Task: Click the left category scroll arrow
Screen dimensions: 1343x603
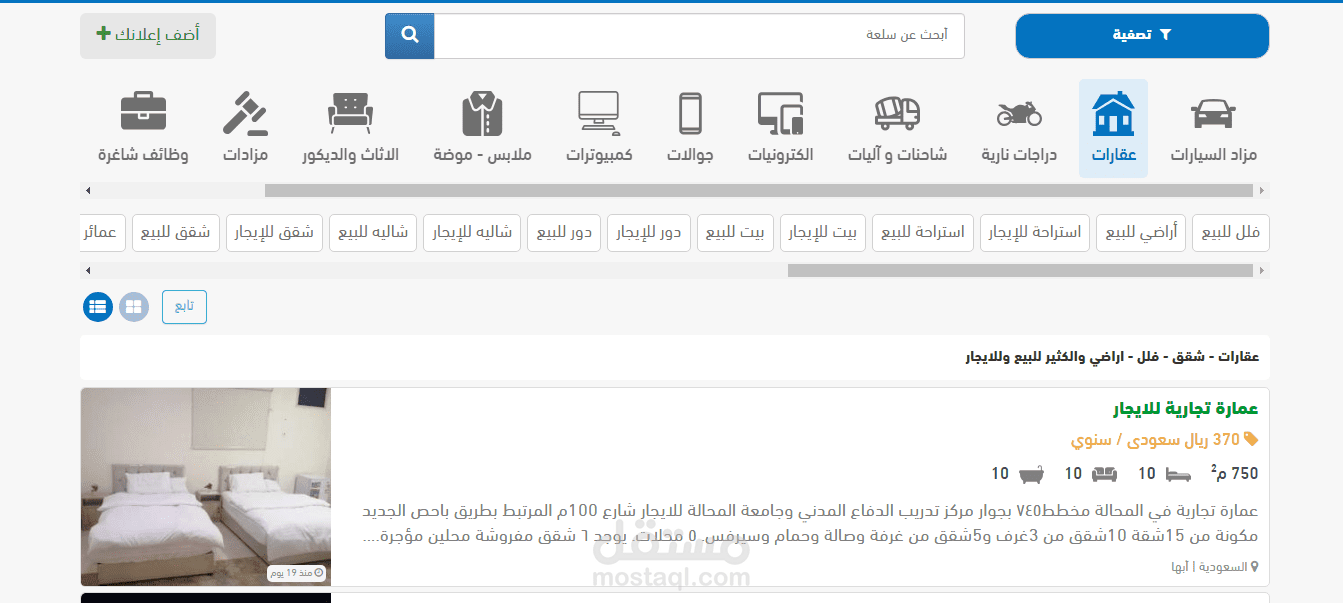Action: (x=88, y=188)
